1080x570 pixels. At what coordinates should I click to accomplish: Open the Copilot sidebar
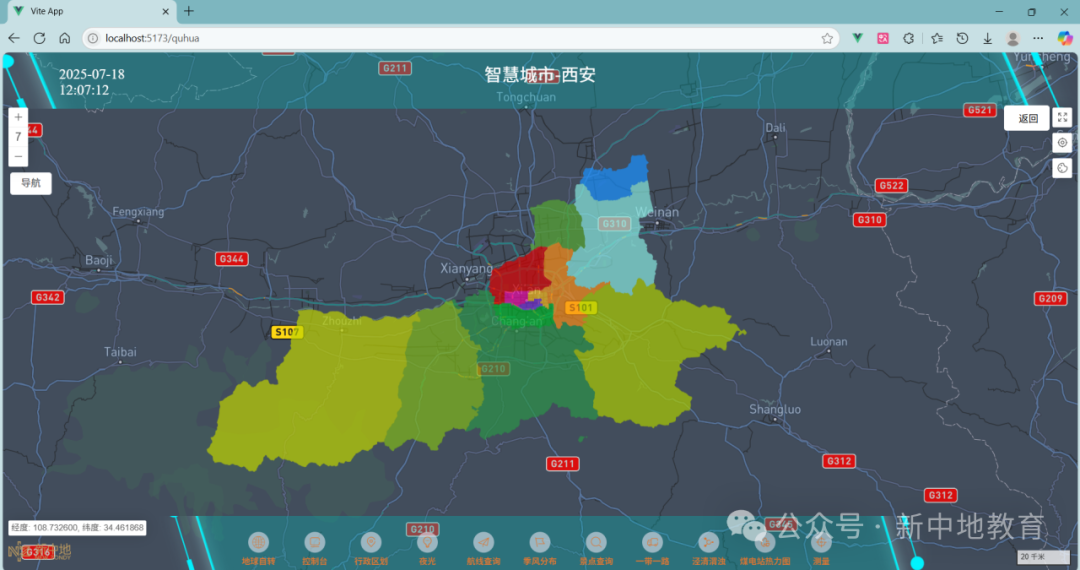click(1065, 39)
